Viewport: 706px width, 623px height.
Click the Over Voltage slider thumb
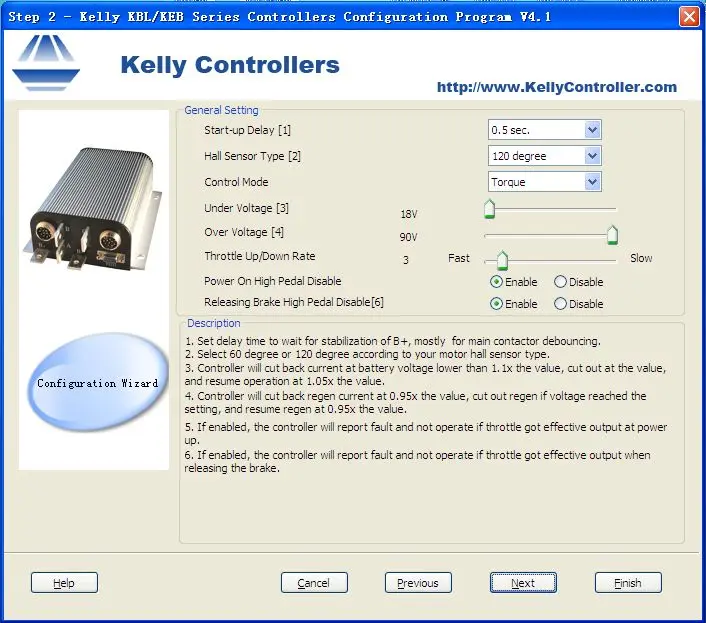coord(612,235)
